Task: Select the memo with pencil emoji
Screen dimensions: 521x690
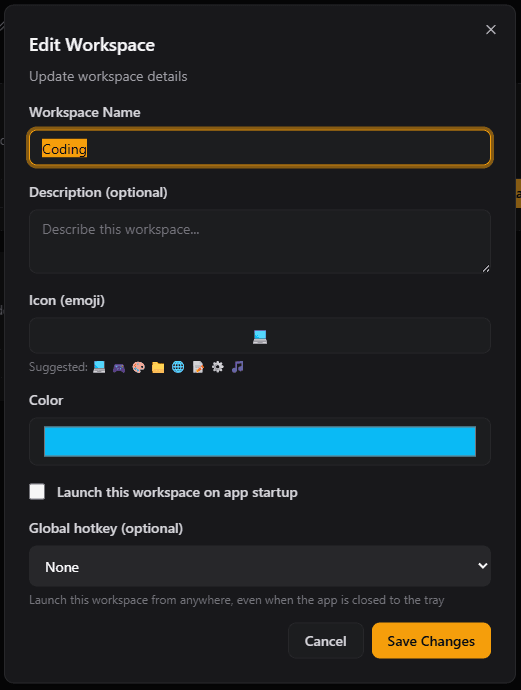Action: coord(198,367)
